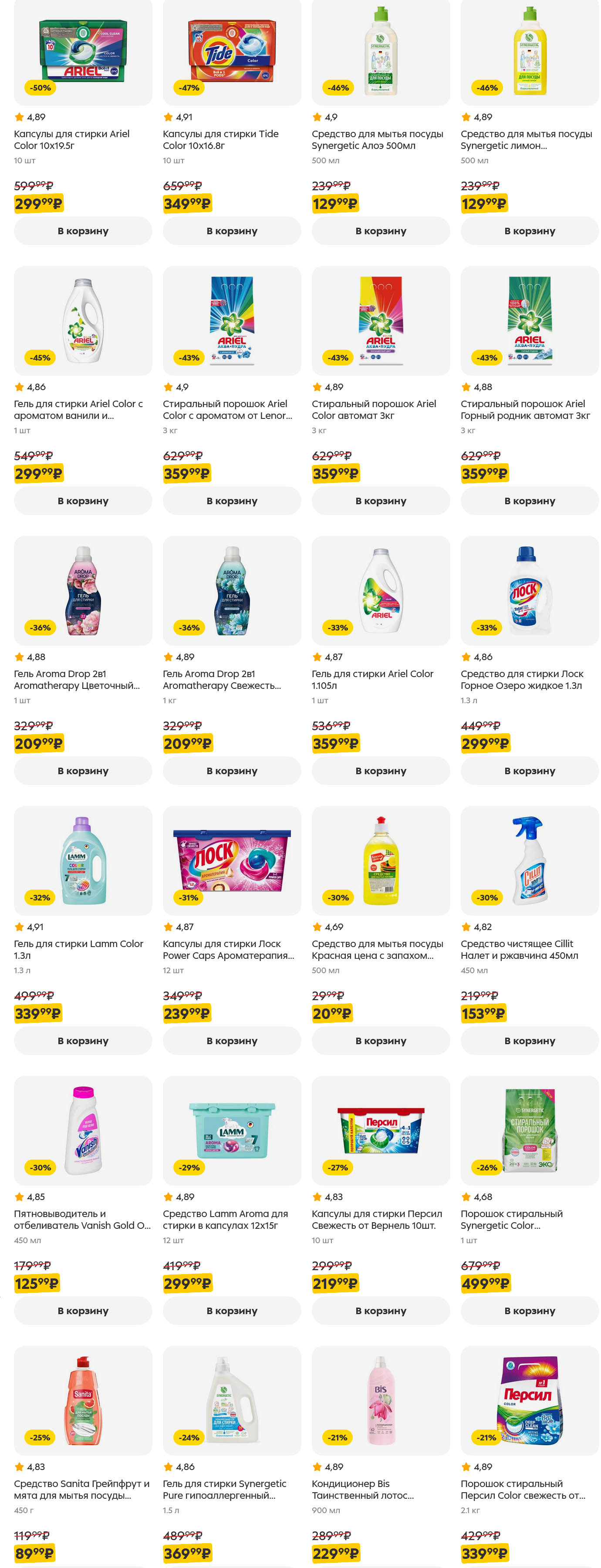601x1568 pixels.
Task: Click the Synergetic lemon dish soap thumbnail
Action: pos(529,52)
